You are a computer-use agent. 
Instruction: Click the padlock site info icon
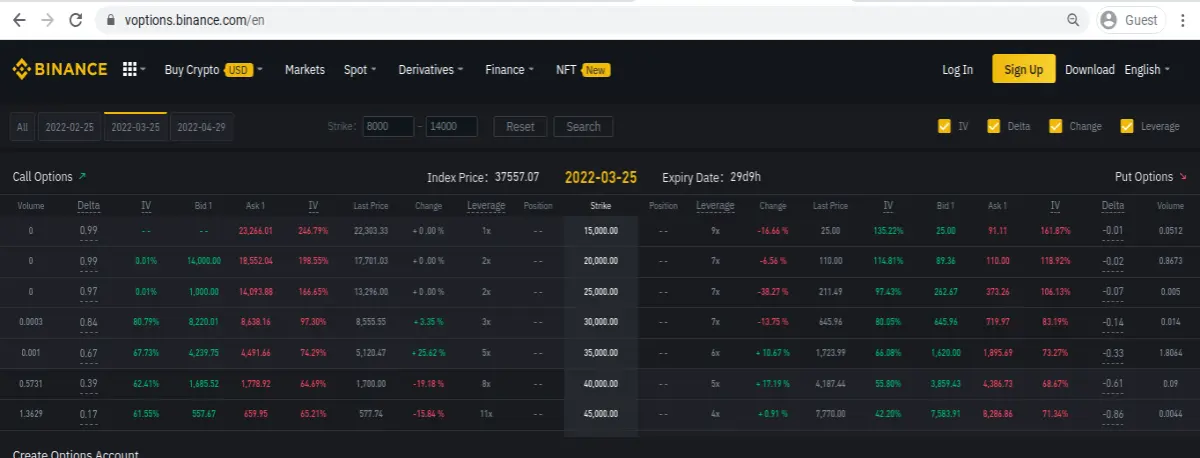[x=111, y=20]
